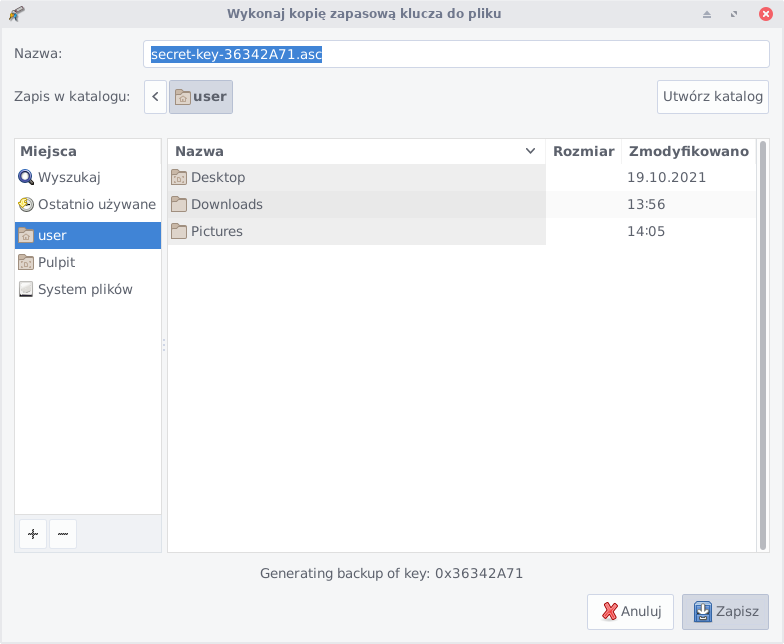
Task: Sort files by Rozmiar column
Action: (583, 152)
